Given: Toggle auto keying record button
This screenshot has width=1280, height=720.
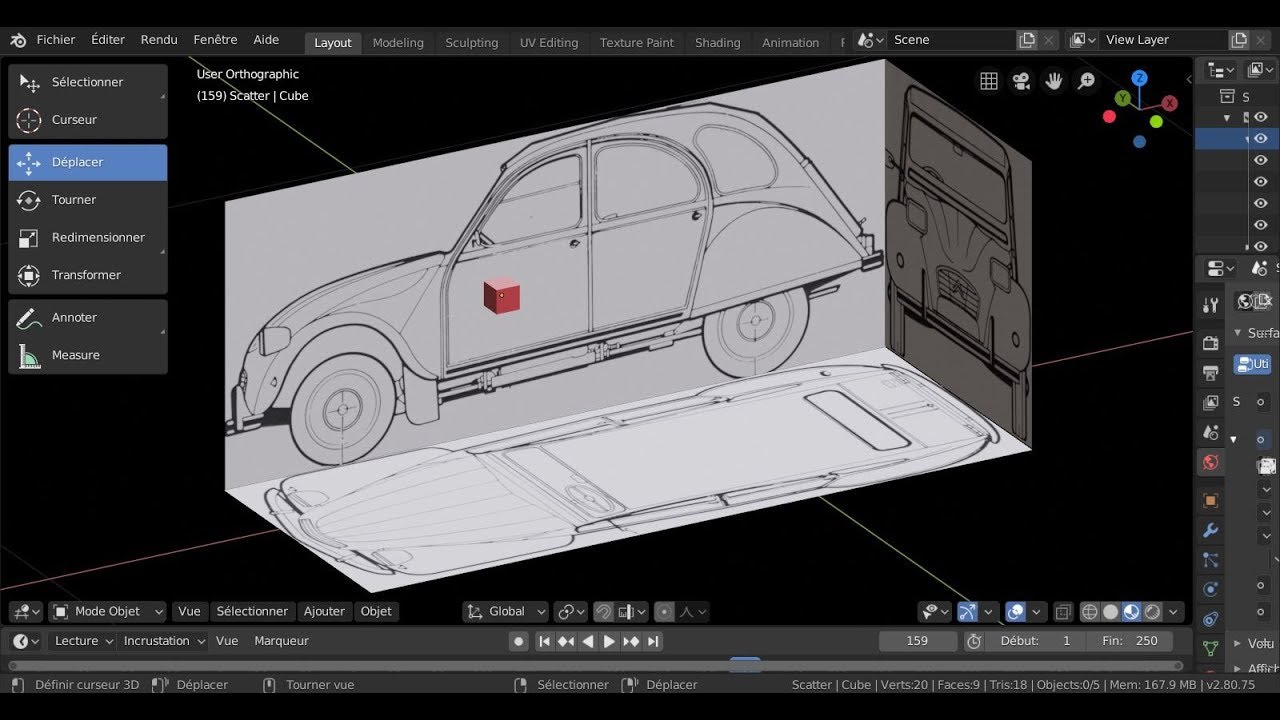Looking at the screenshot, I should click(x=518, y=641).
